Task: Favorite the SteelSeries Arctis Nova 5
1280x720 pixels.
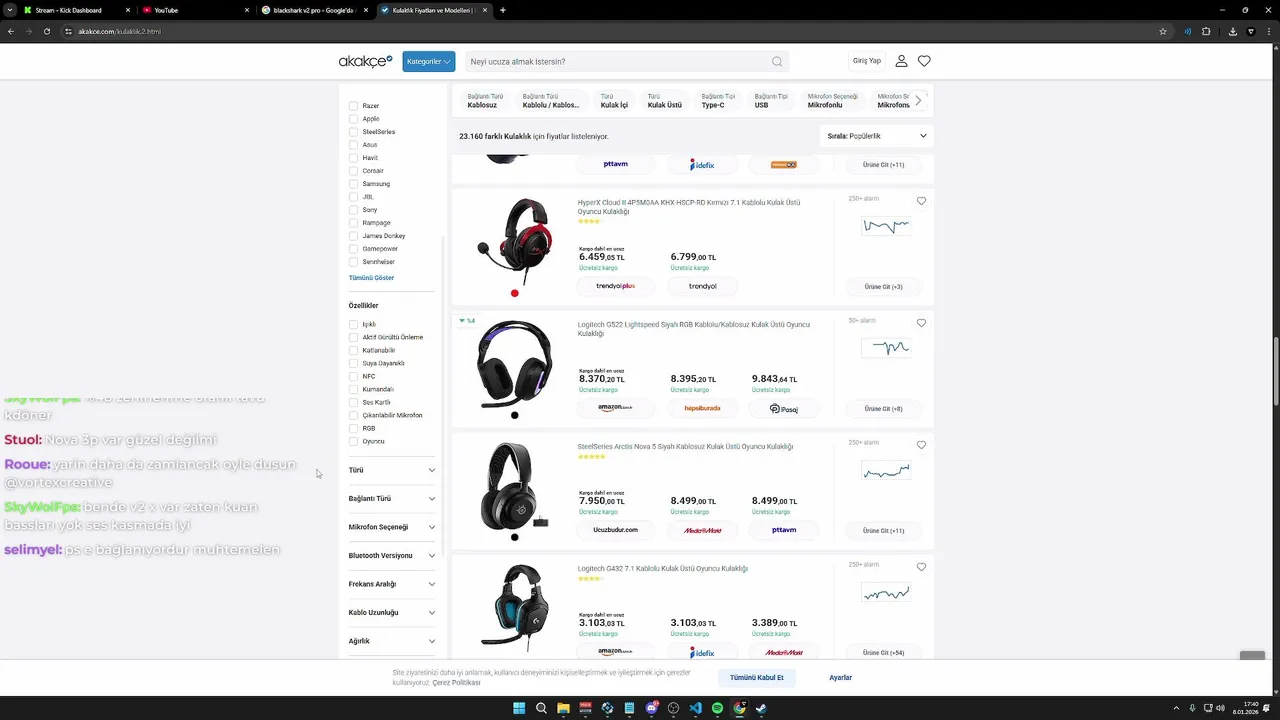Action: 922,445
